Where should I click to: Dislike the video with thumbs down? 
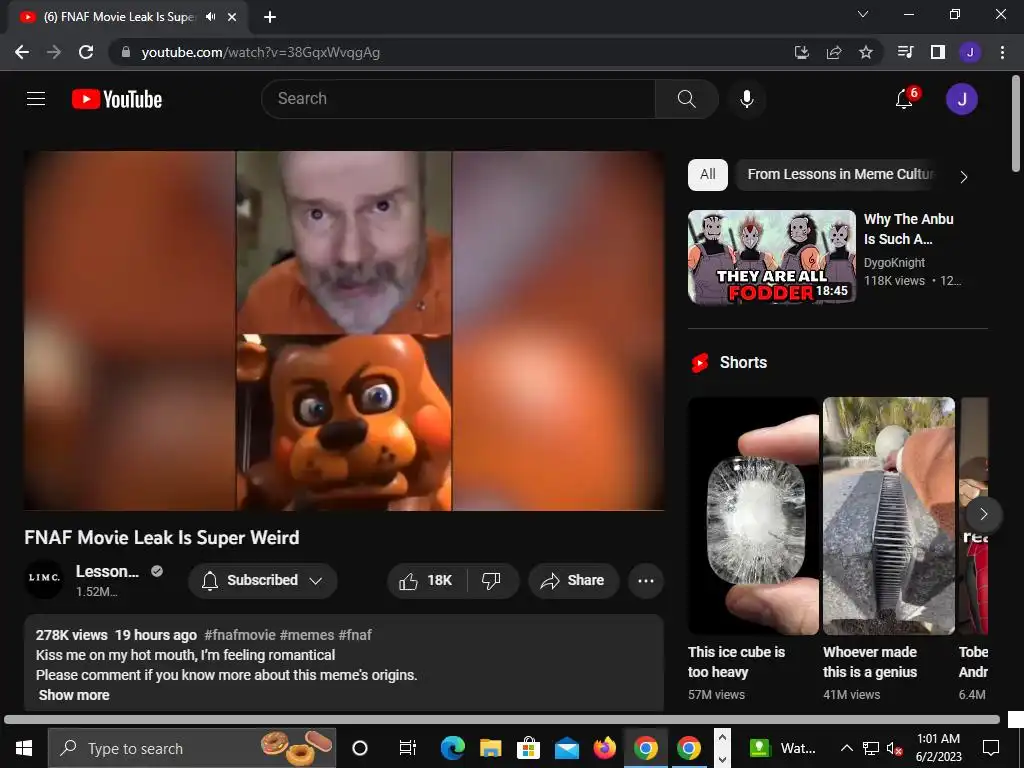[x=491, y=581]
